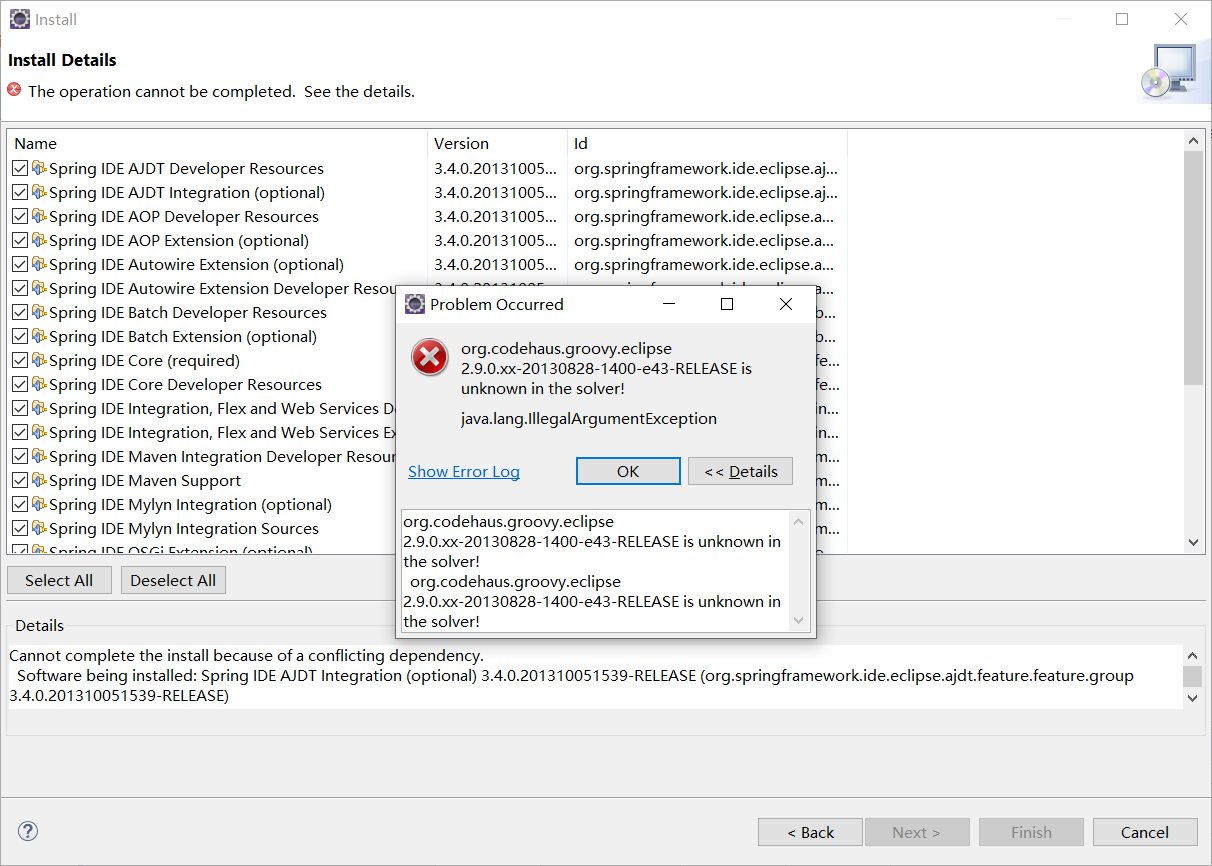Click the help question mark icon

(27, 831)
